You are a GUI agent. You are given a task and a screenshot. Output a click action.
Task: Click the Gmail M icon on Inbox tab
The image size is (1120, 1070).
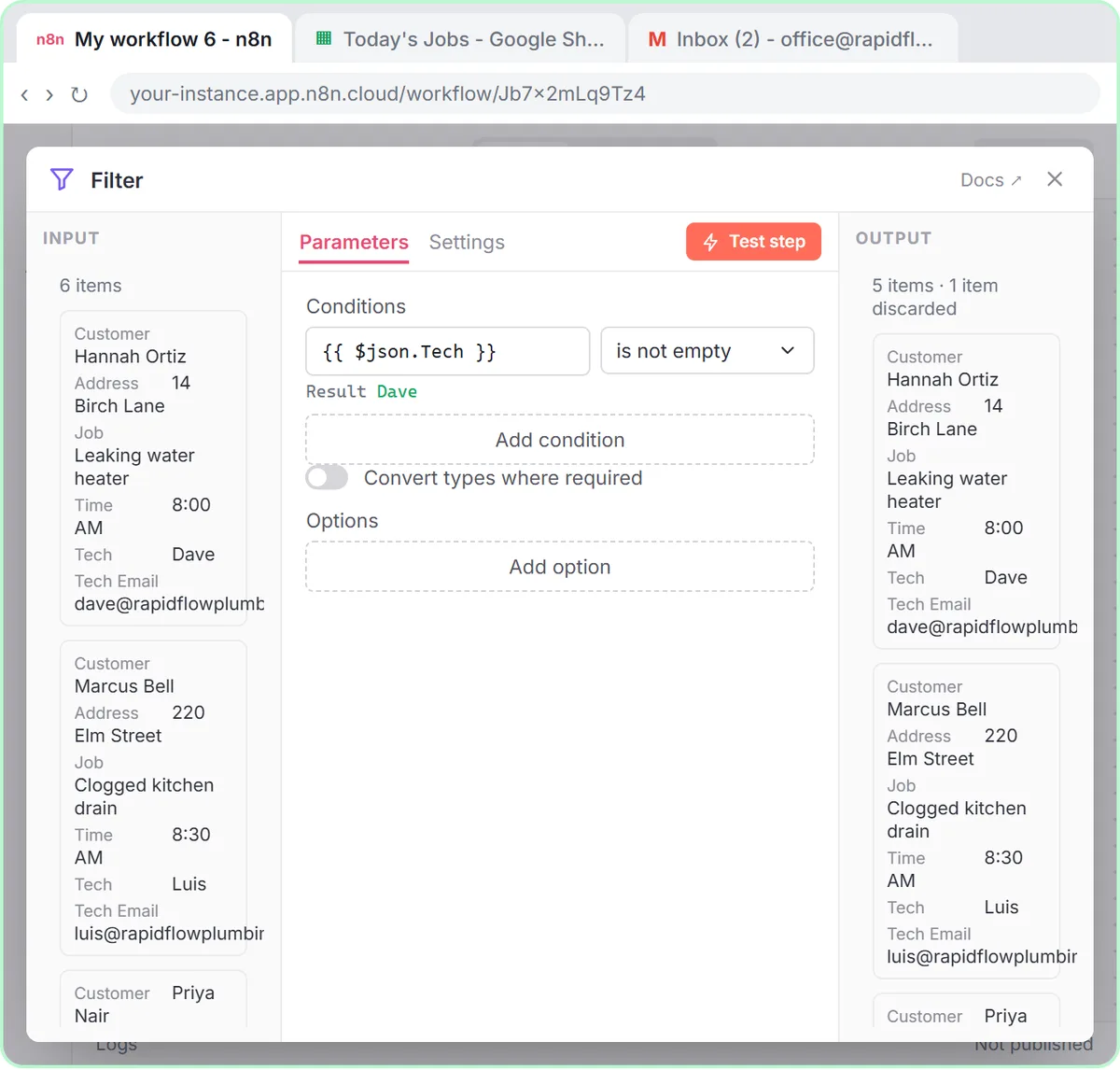pos(657,39)
